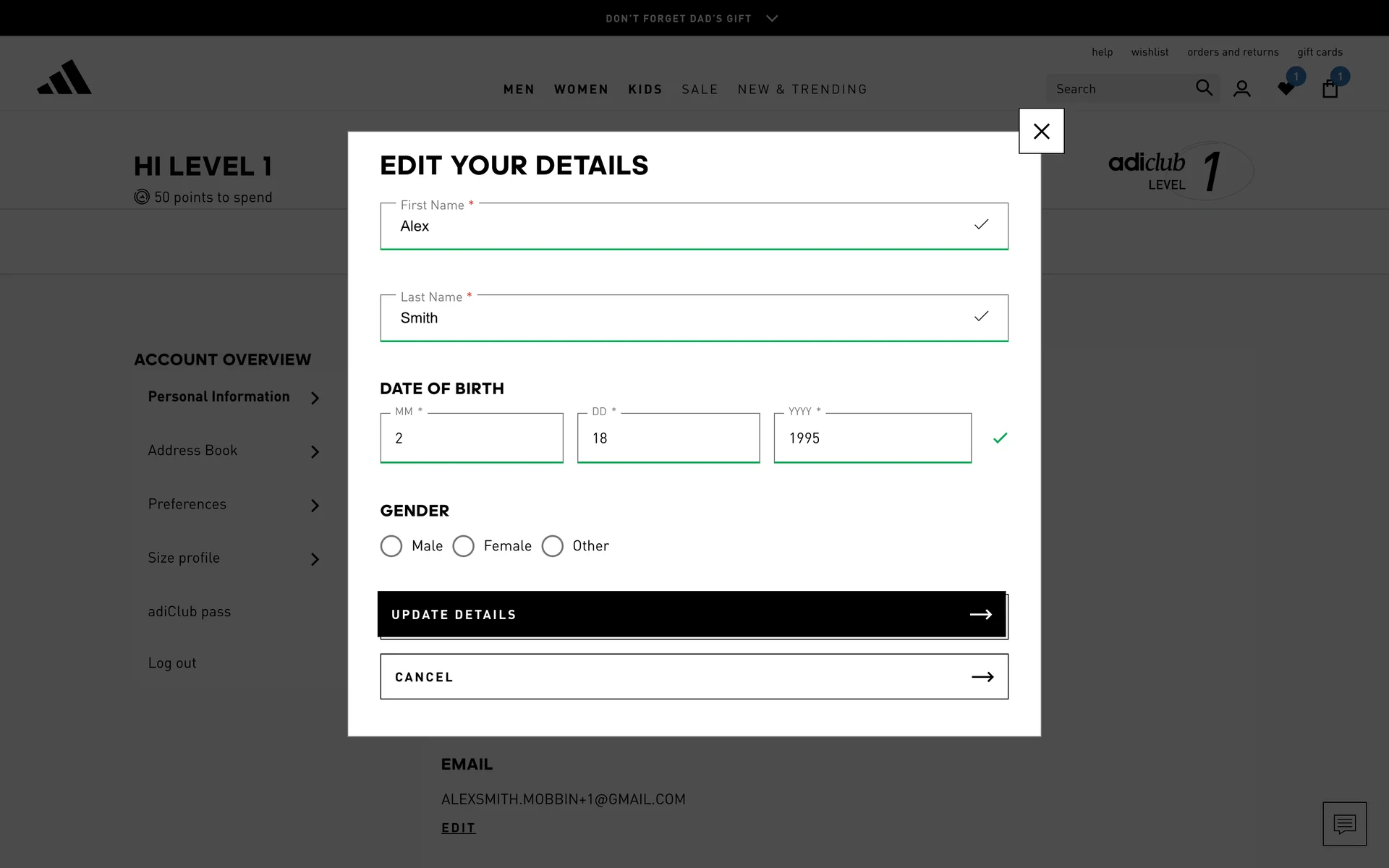This screenshot has height=868, width=1389.
Task: Select the Male gender option
Action: click(x=391, y=546)
